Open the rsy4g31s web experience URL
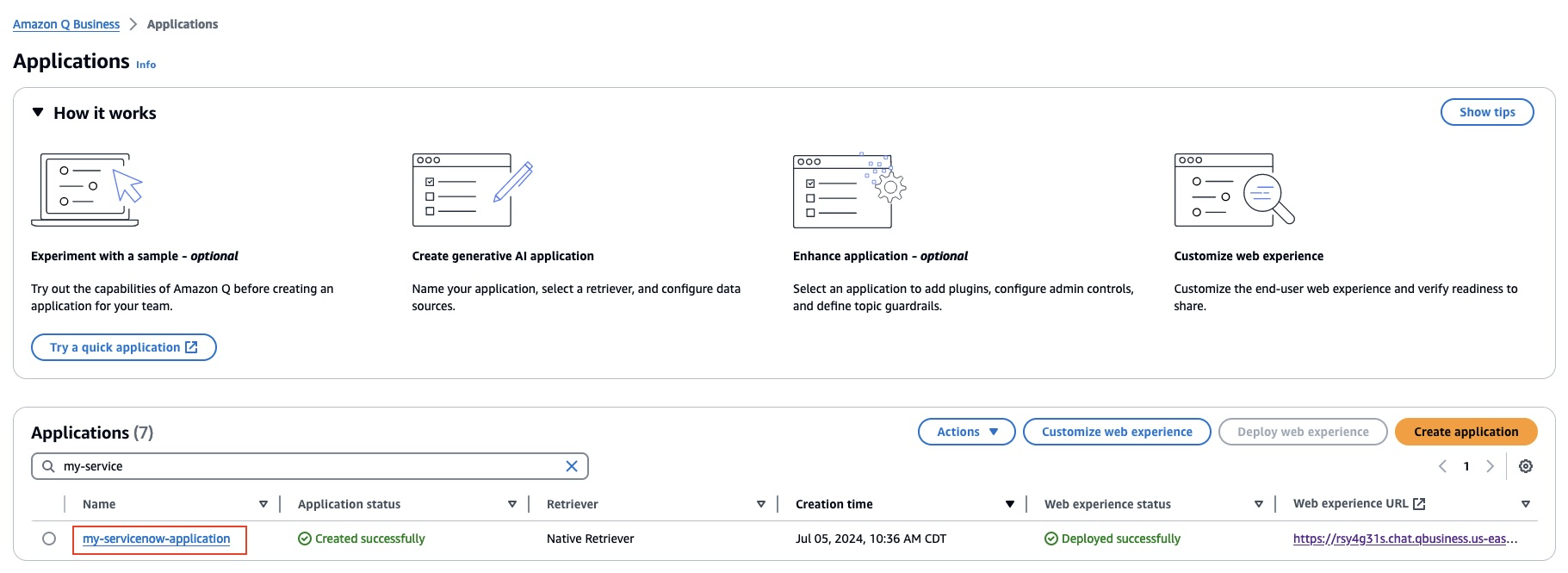Image resolution: width=1568 pixels, height=573 pixels. click(x=1405, y=539)
